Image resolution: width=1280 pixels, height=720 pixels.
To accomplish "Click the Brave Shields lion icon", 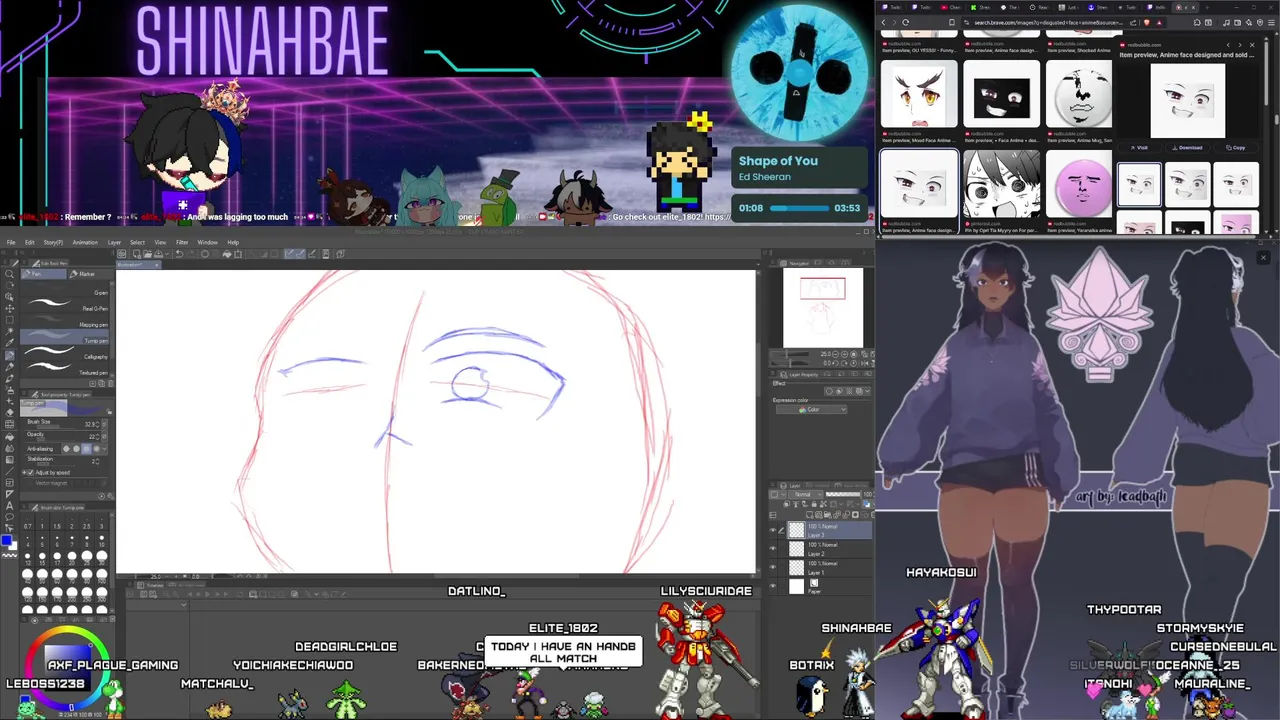I will tap(1146, 22).
